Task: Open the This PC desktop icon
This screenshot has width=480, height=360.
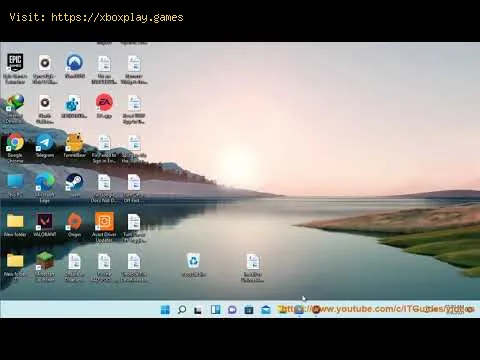Action: (x=15, y=182)
